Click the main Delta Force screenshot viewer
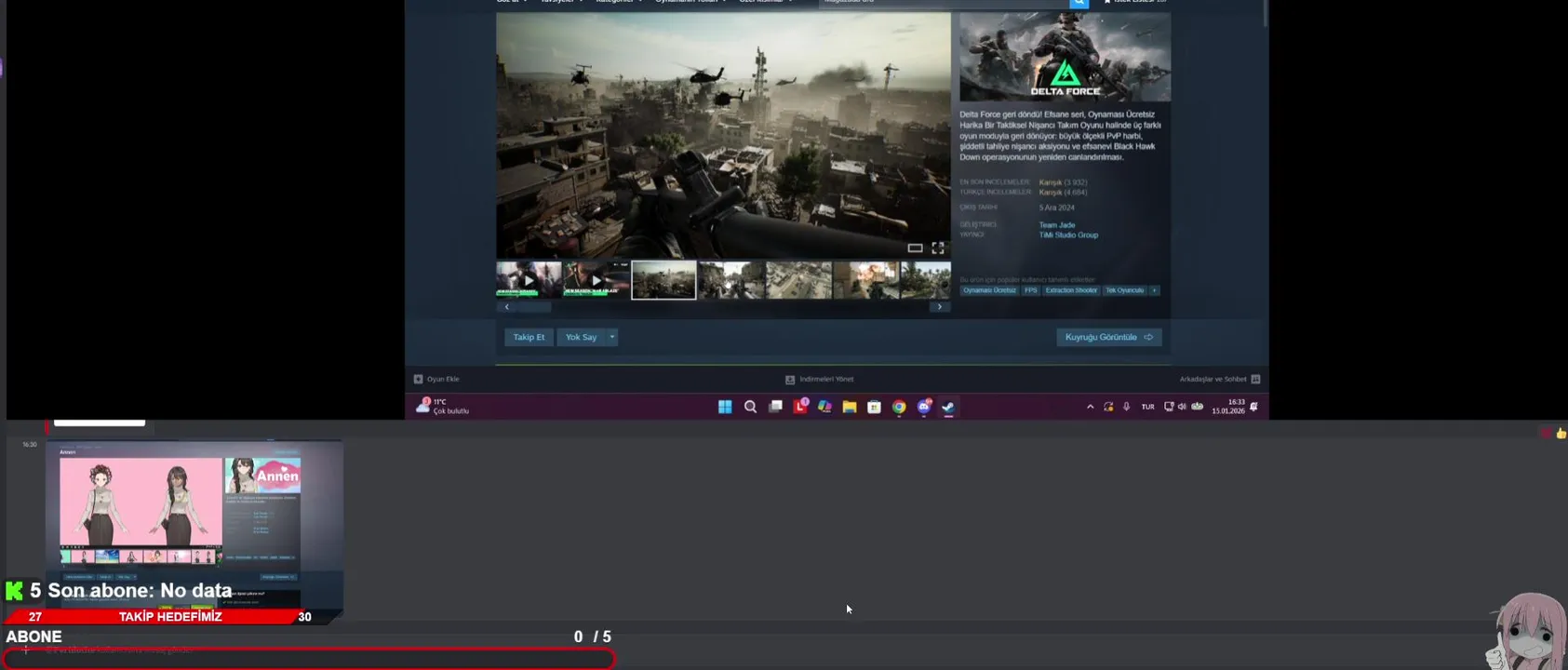Image resolution: width=1568 pixels, height=670 pixels. click(x=723, y=136)
